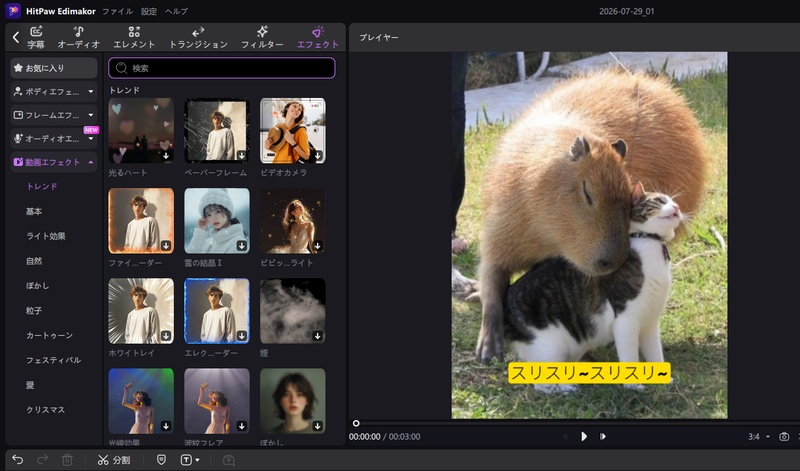The image size is (800, 471).
Task: Switch to the オーディオ tab
Action: click(x=79, y=38)
